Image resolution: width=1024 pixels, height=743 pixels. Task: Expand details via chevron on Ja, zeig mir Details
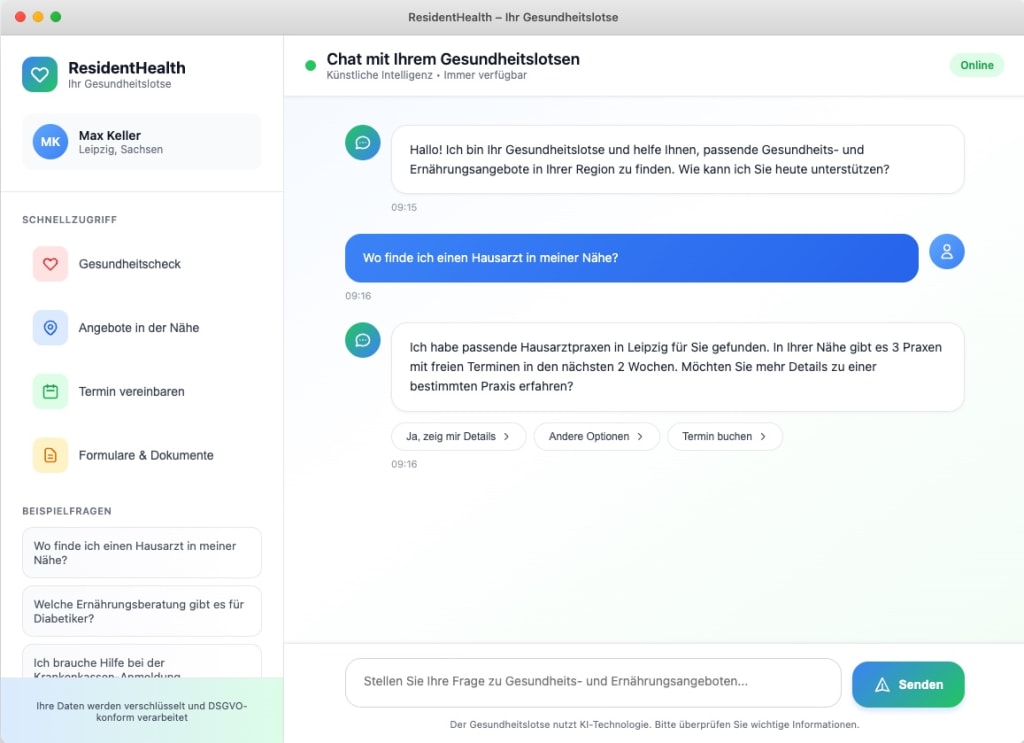[505, 436]
